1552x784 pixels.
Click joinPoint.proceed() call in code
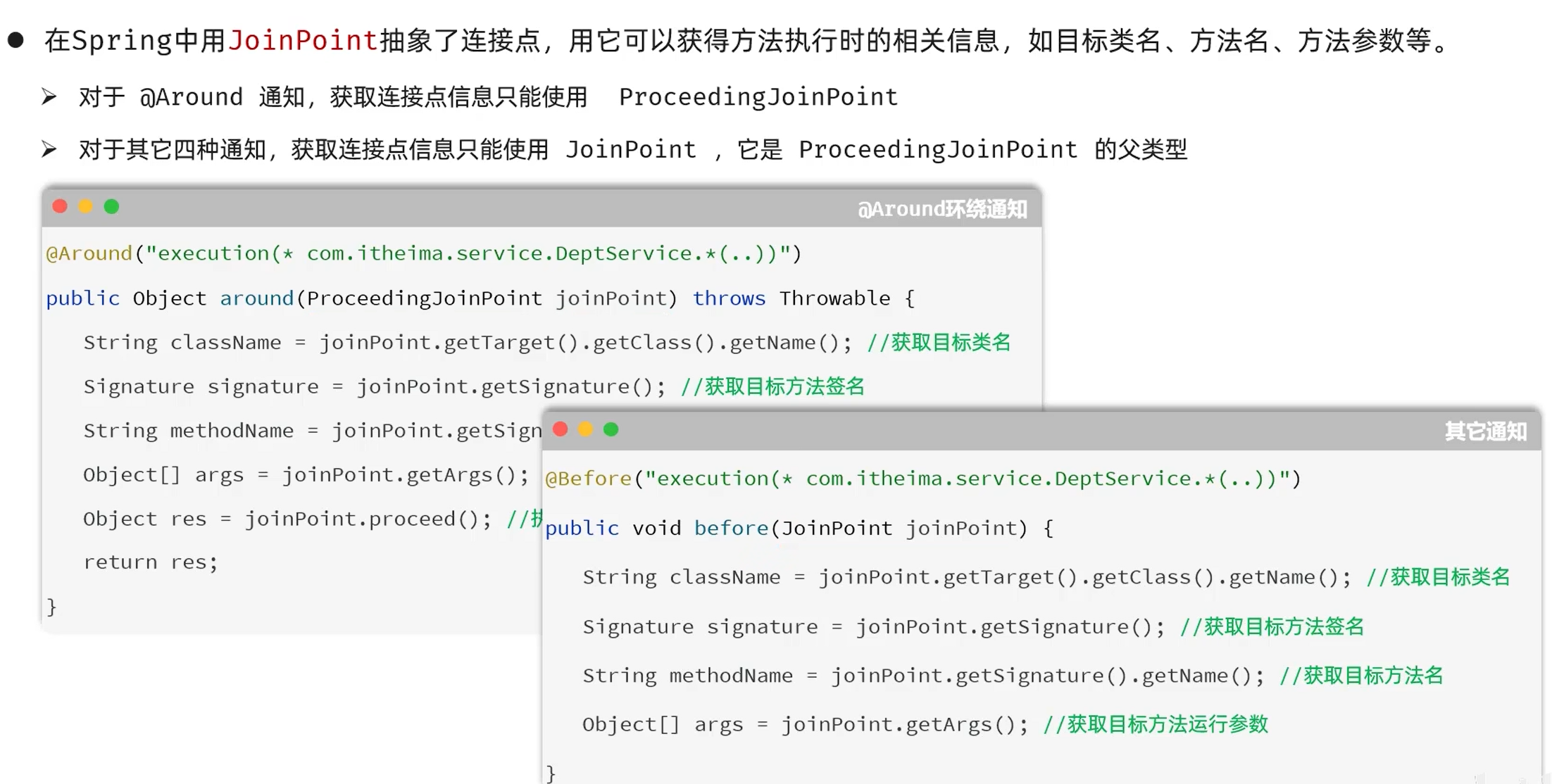click(x=367, y=519)
